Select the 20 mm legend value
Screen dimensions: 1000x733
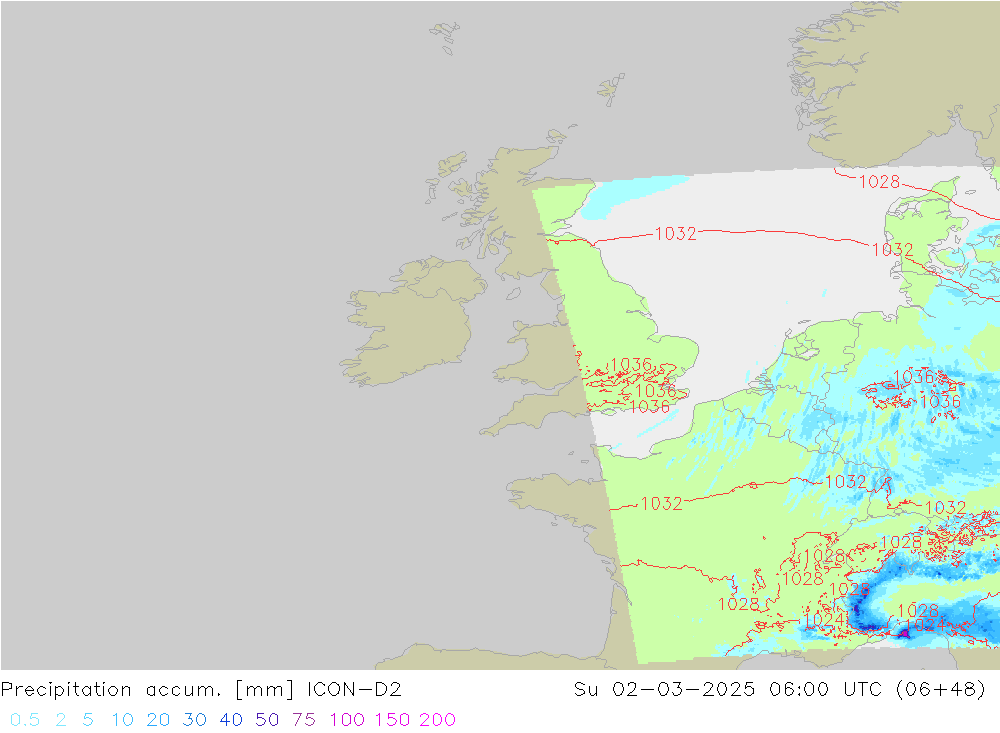point(158,720)
